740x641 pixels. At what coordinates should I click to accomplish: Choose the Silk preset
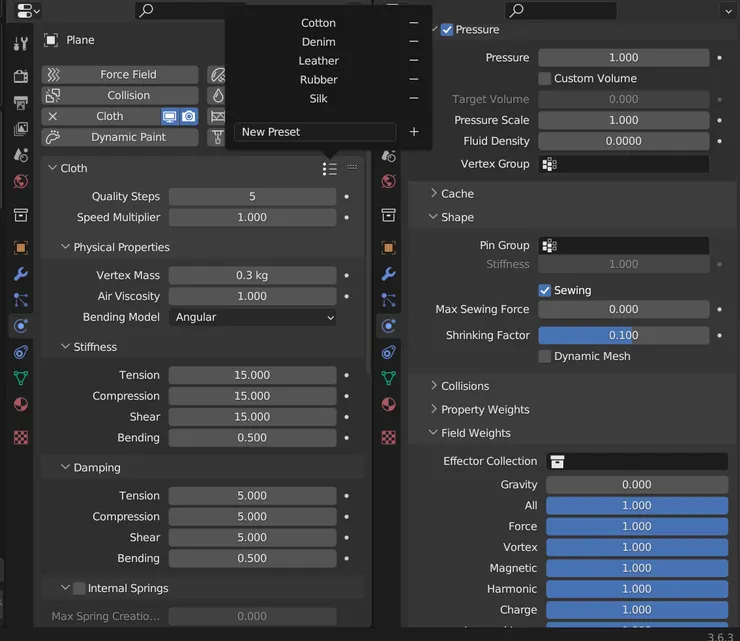[x=318, y=99]
